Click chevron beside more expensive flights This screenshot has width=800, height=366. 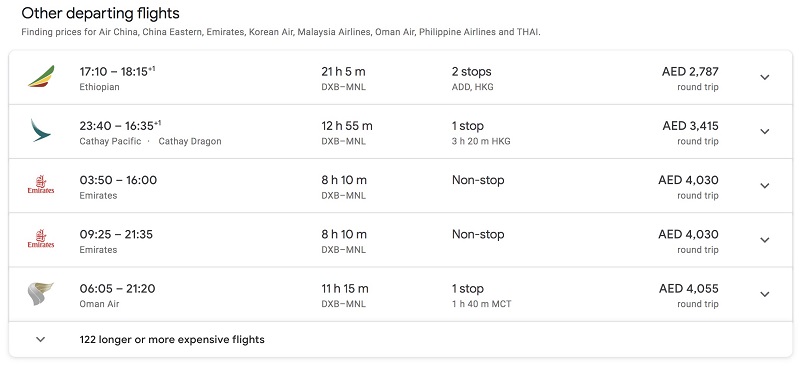41,339
